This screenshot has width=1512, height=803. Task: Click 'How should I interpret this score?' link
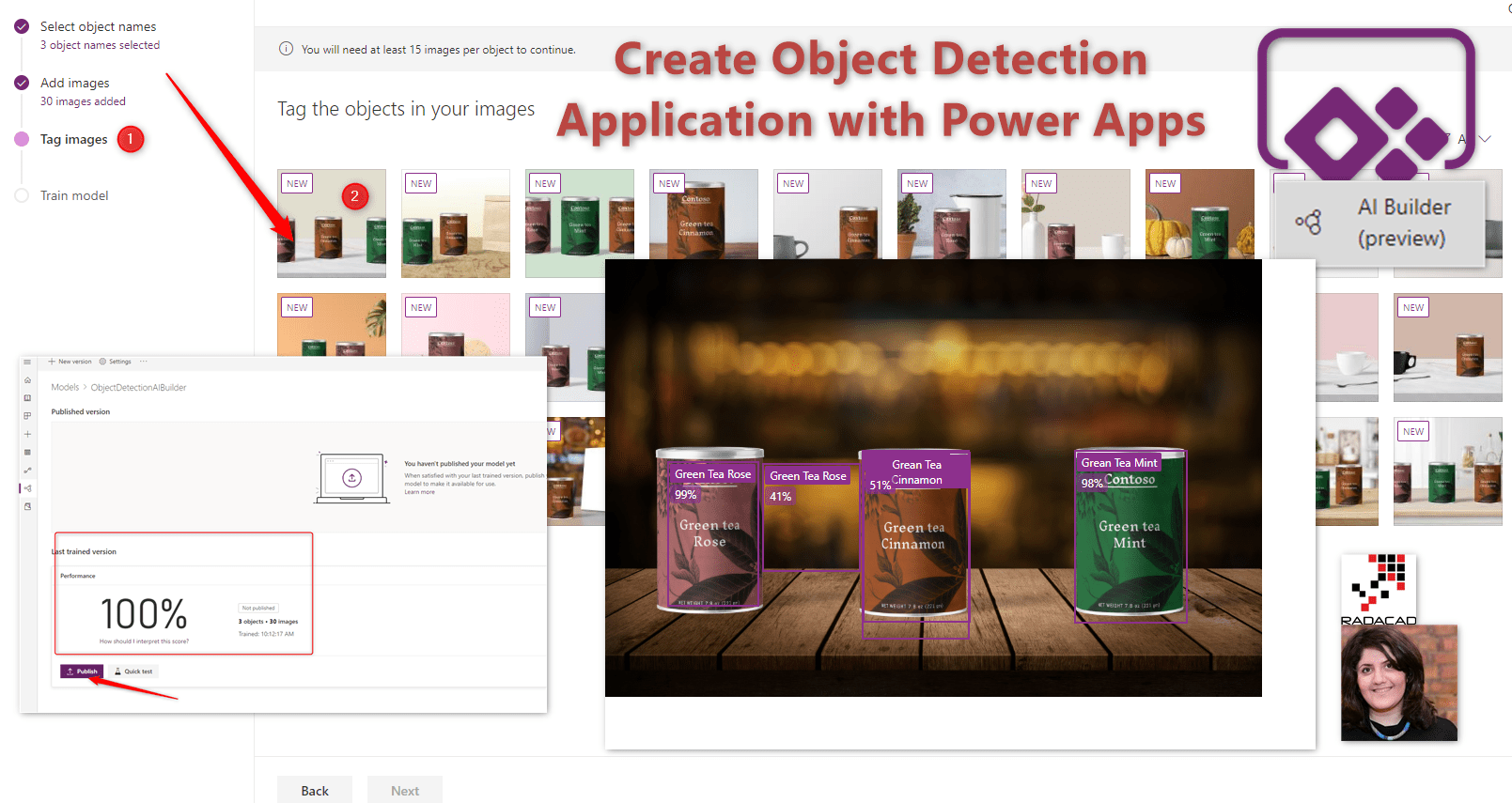point(144,641)
